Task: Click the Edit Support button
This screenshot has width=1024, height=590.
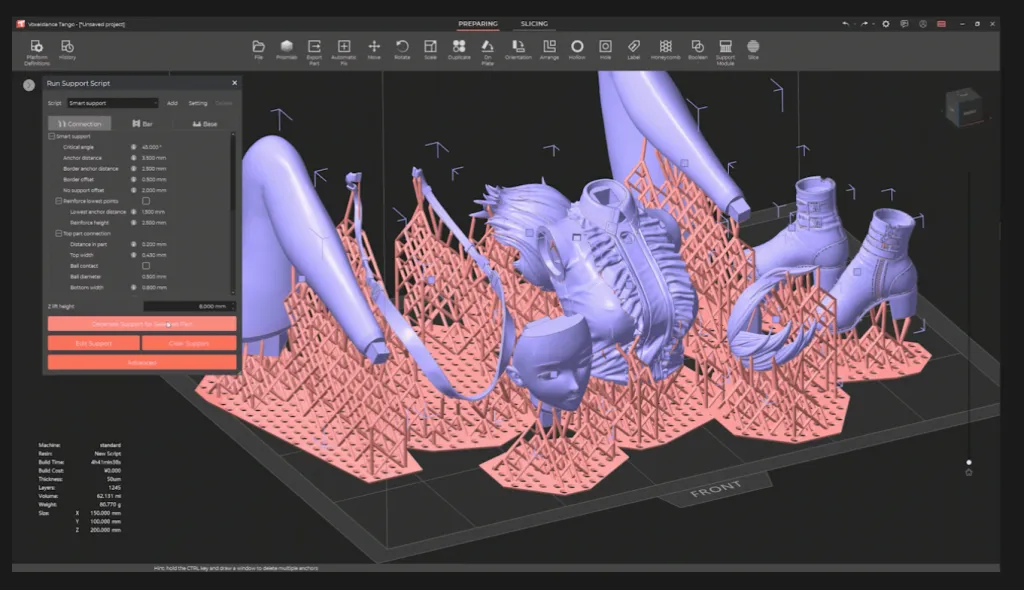Action: [93, 343]
